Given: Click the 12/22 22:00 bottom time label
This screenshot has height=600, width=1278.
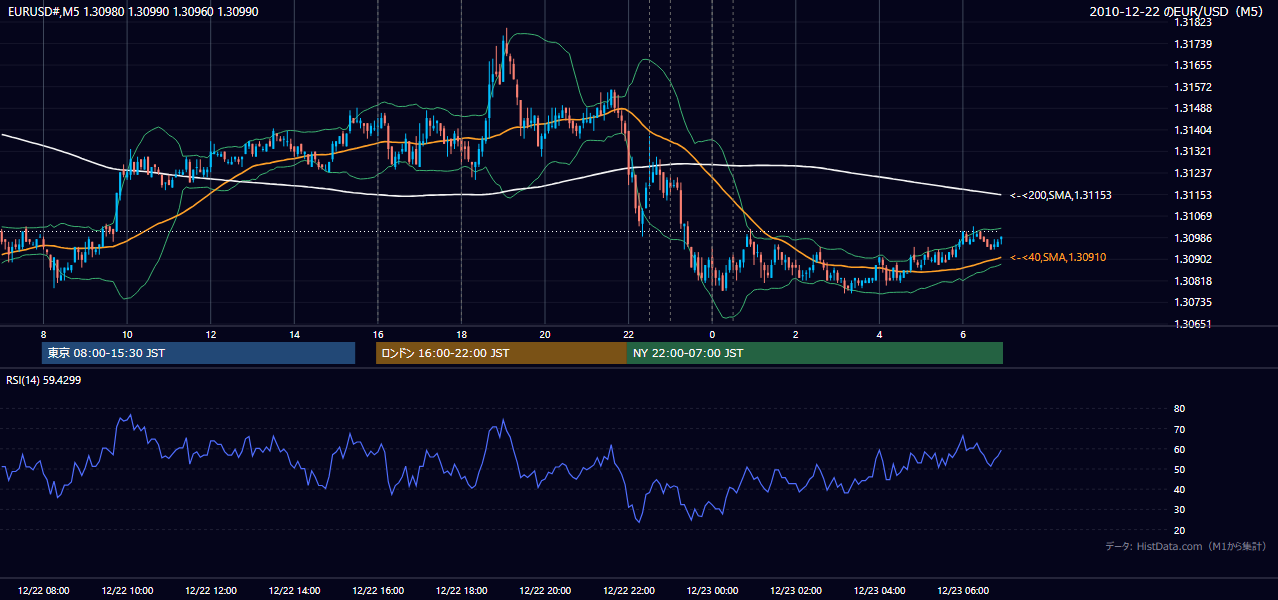Looking at the screenshot, I should click(x=628, y=591).
